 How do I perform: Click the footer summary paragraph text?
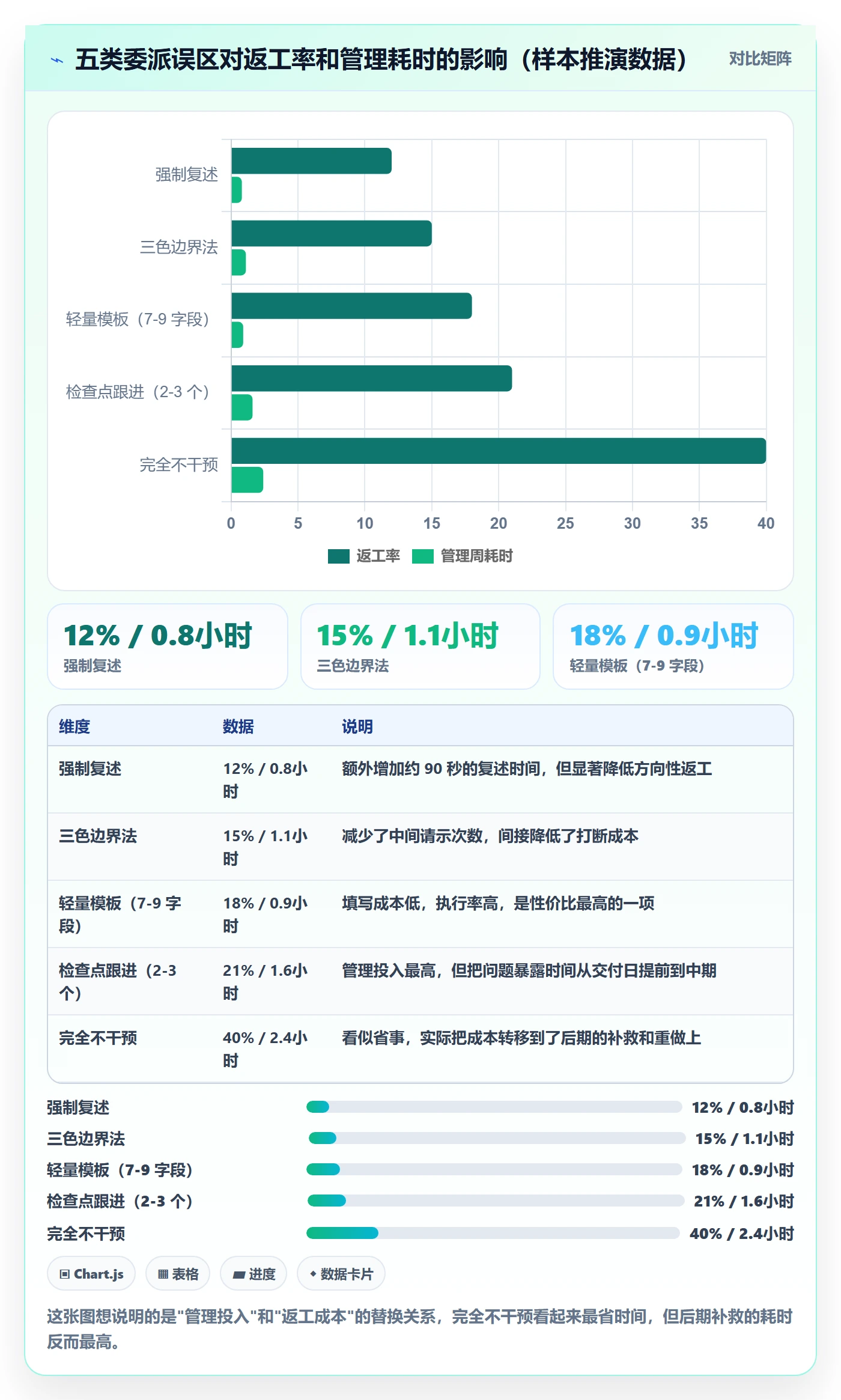point(420,1329)
